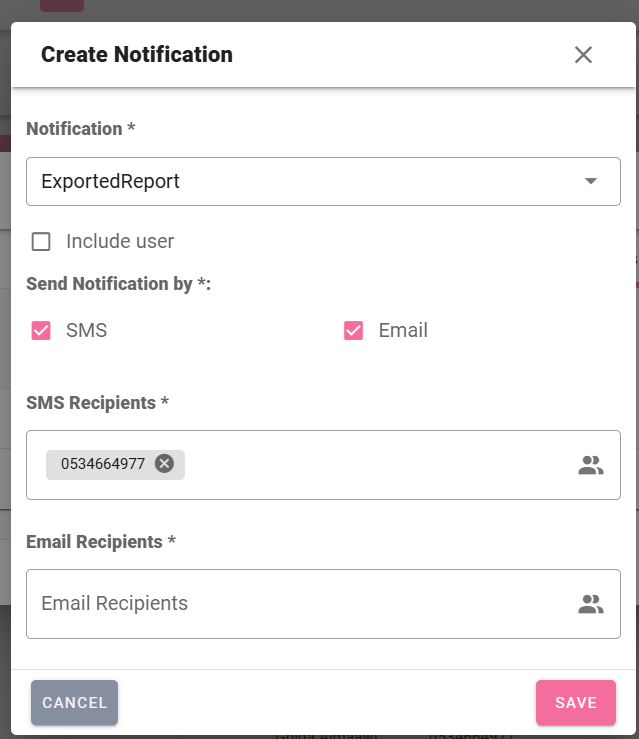
Task: Expand the Notification dropdown arrow
Action: click(x=590, y=181)
